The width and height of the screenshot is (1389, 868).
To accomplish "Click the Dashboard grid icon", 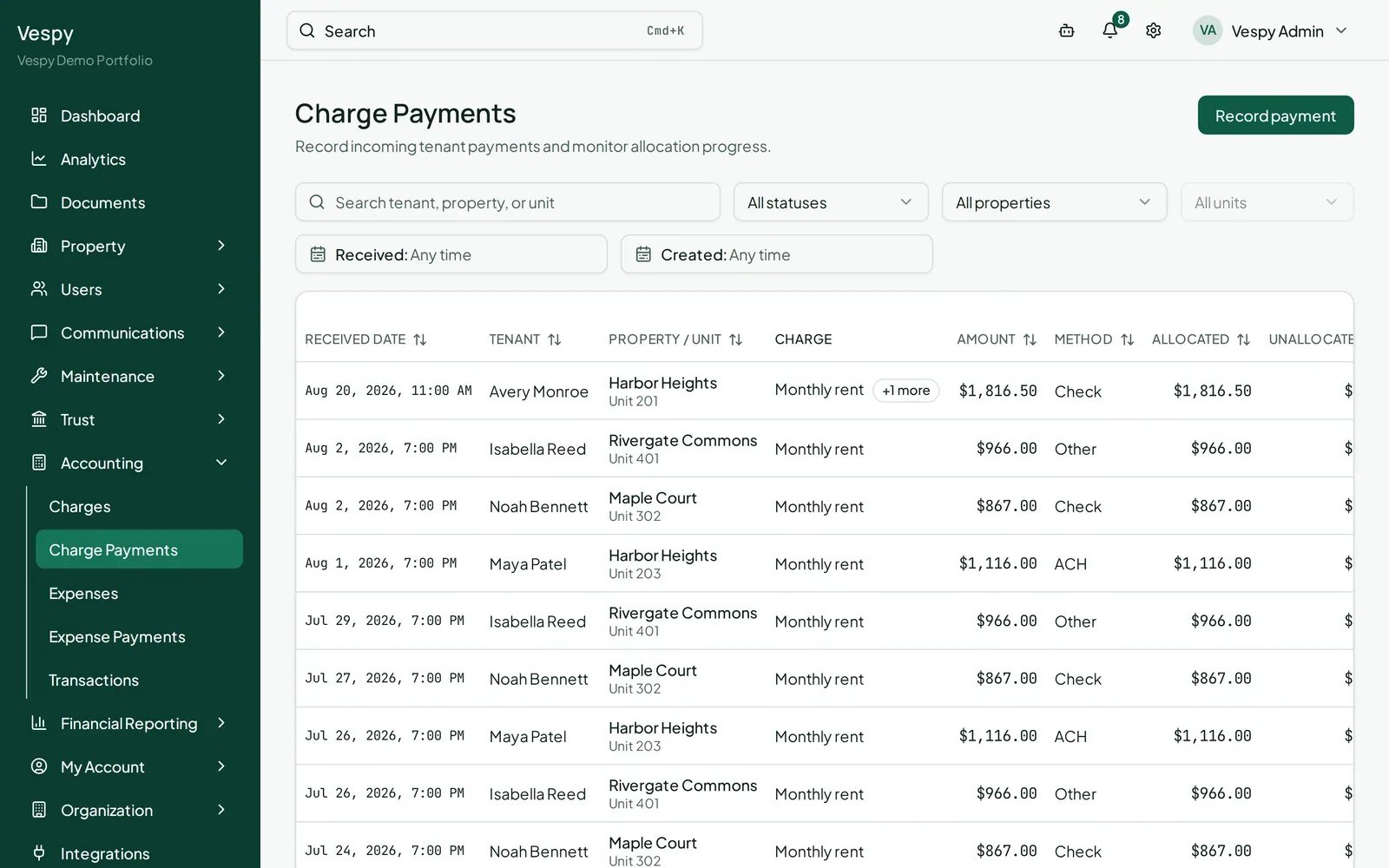I will coord(39,115).
